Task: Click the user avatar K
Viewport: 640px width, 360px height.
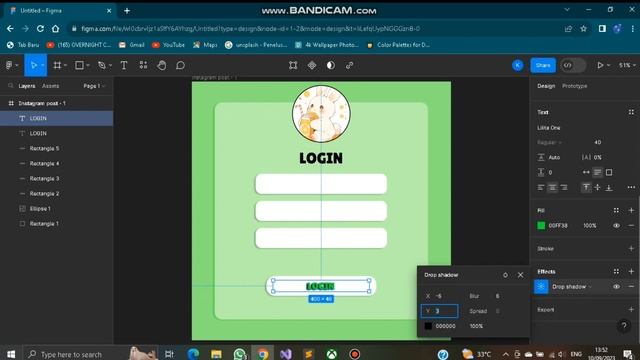Action: 518,65
